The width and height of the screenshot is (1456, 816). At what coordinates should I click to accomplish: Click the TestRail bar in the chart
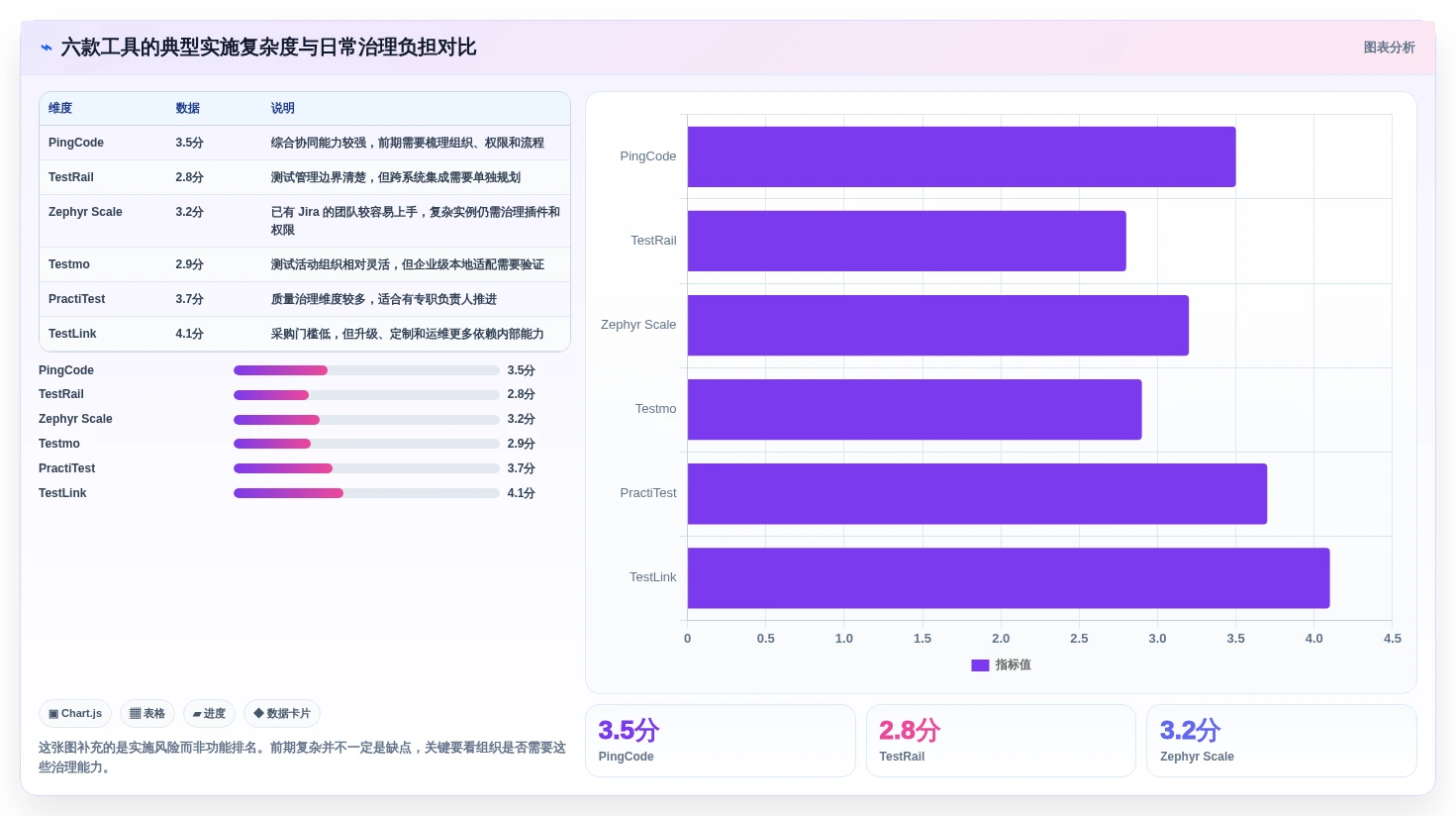(x=907, y=241)
